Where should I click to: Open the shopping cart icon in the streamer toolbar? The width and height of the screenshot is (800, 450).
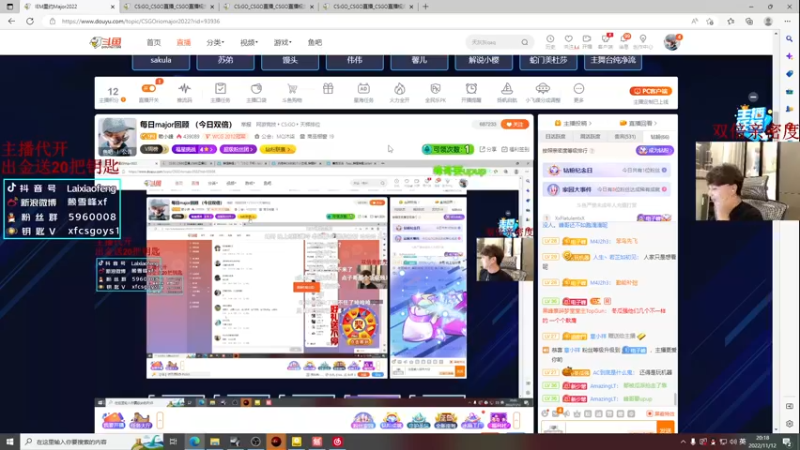pyautogui.click(x=292, y=89)
